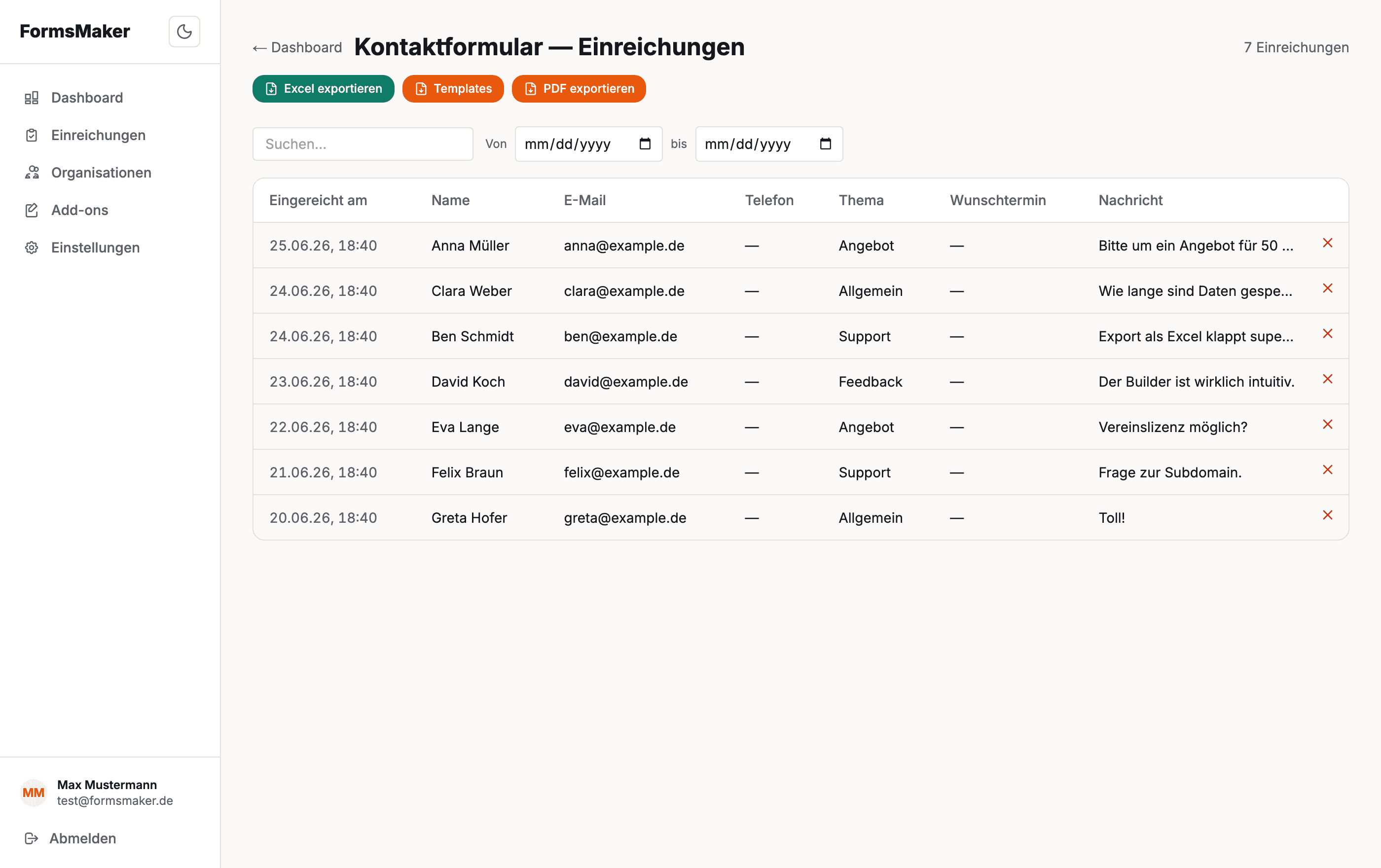Click the PDF exportieren button
1381x868 pixels.
click(579, 88)
